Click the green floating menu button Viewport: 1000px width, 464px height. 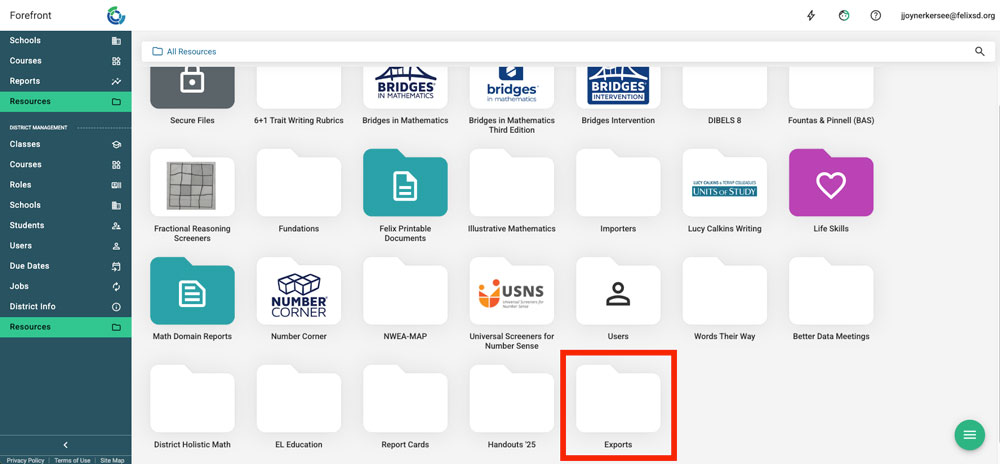point(968,434)
